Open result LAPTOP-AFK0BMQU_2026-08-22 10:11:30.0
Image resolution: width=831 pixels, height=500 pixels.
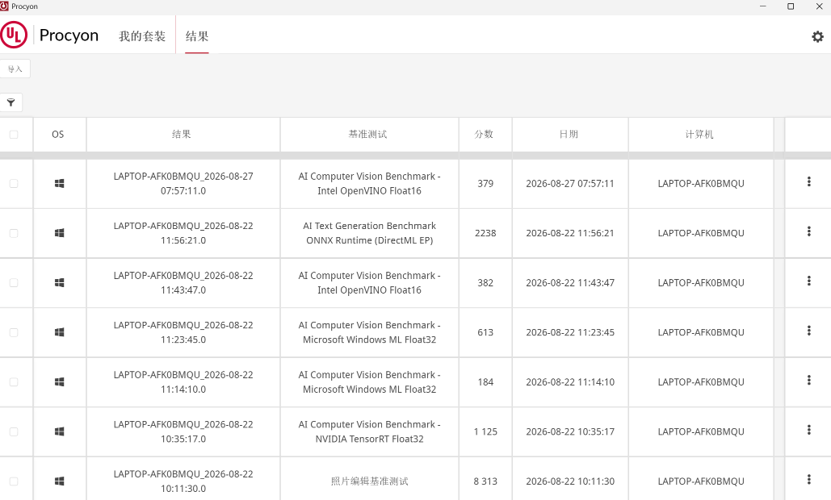(183, 481)
